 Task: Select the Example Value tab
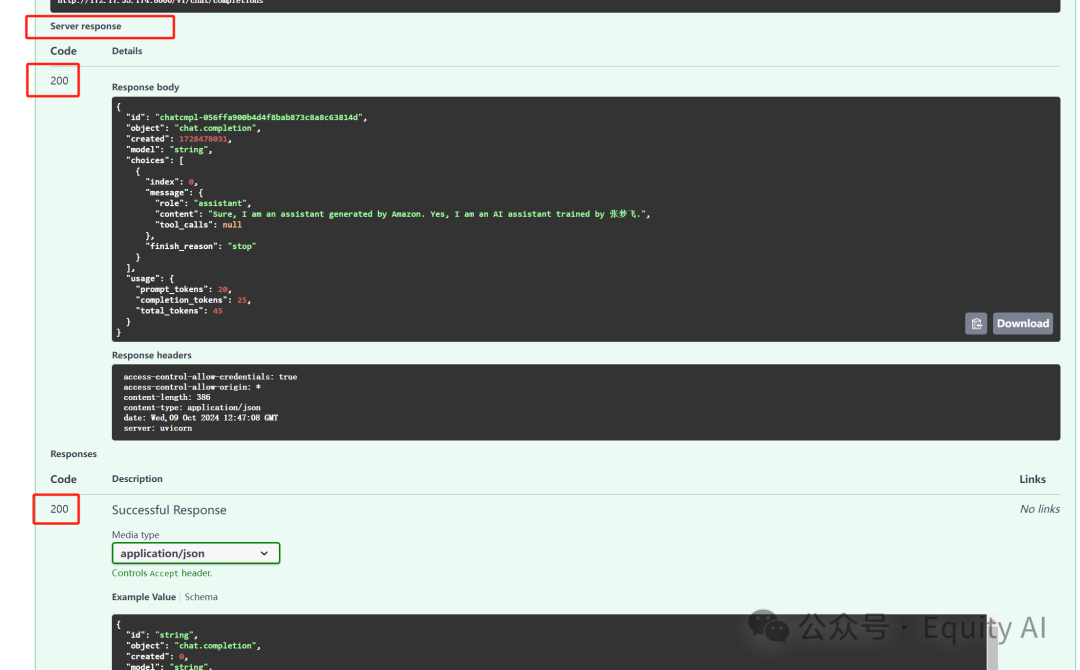(x=144, y=597)
